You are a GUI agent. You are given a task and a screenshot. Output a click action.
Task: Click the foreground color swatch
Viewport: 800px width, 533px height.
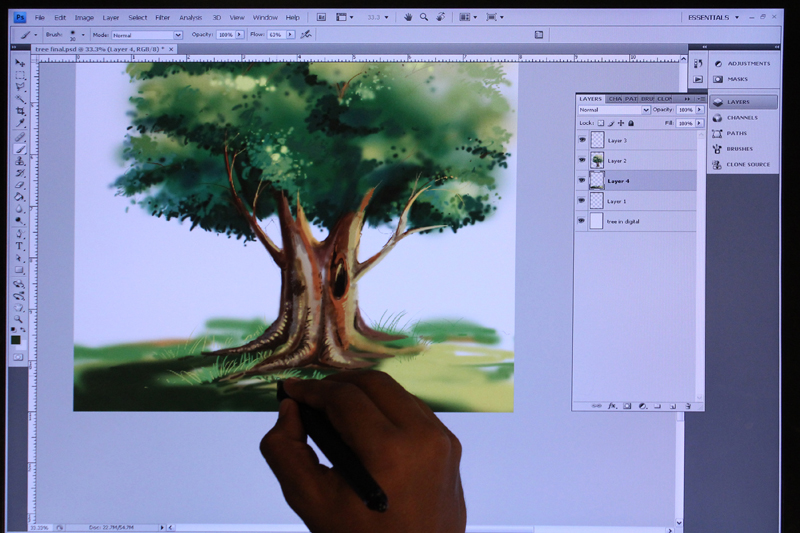point(16,340)
